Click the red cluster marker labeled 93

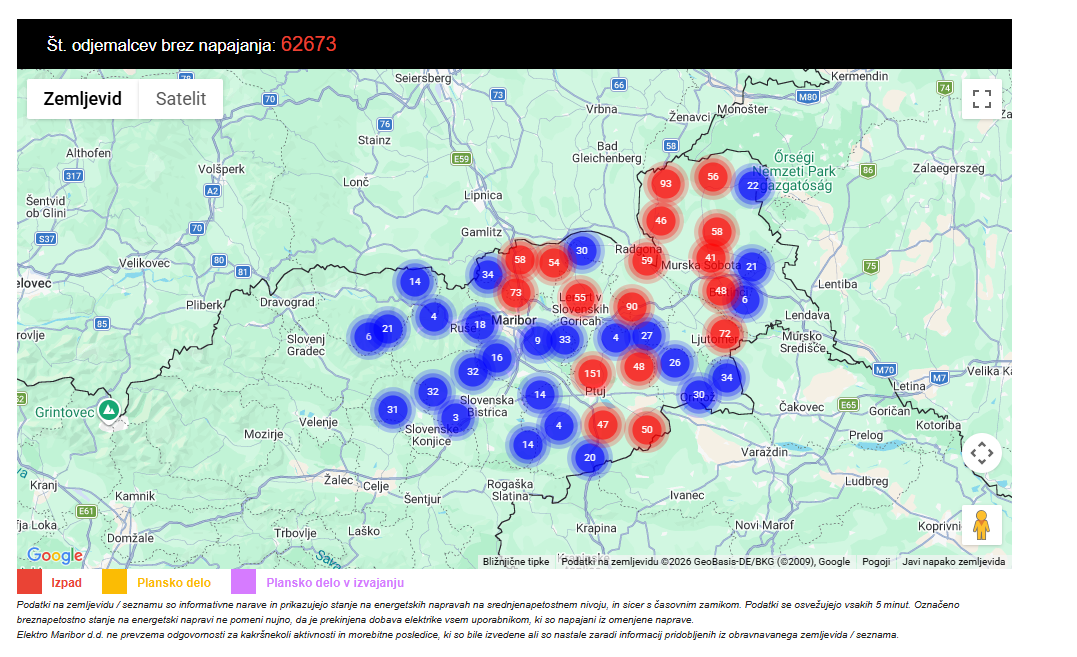click(x=666, y=184)
